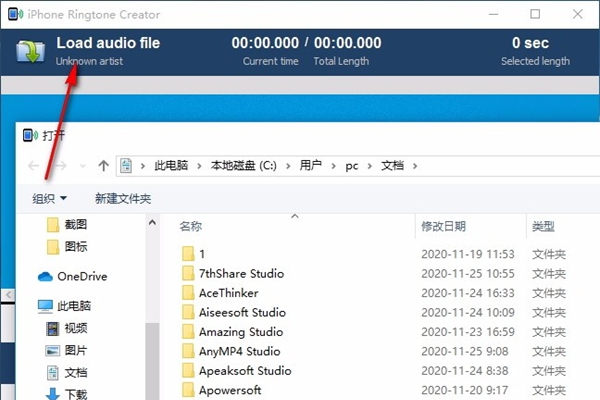
Task: Expand breadcrumb chevron after 此电脑
Action: point(199,166)
